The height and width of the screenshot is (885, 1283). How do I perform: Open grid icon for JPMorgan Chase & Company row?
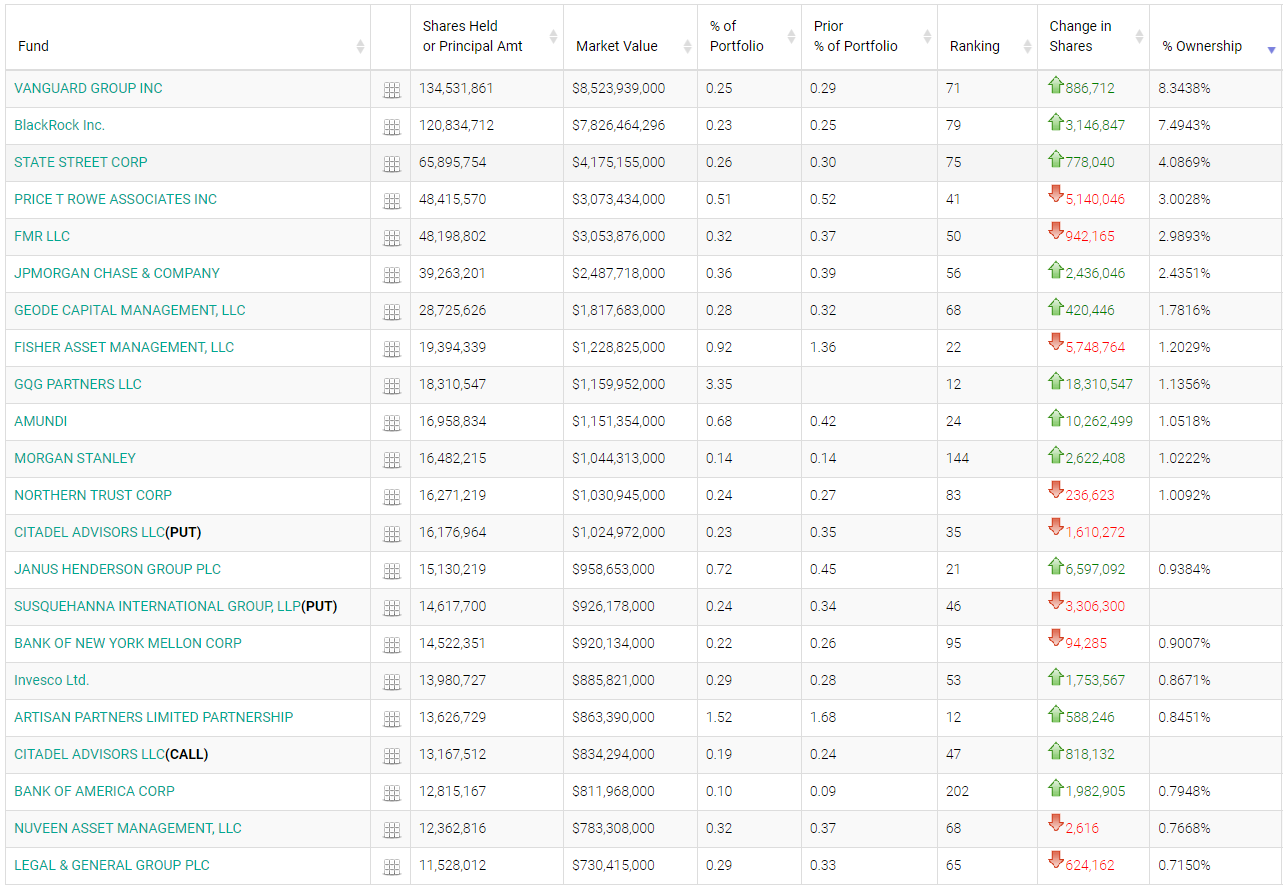click(x=391, y=275)
